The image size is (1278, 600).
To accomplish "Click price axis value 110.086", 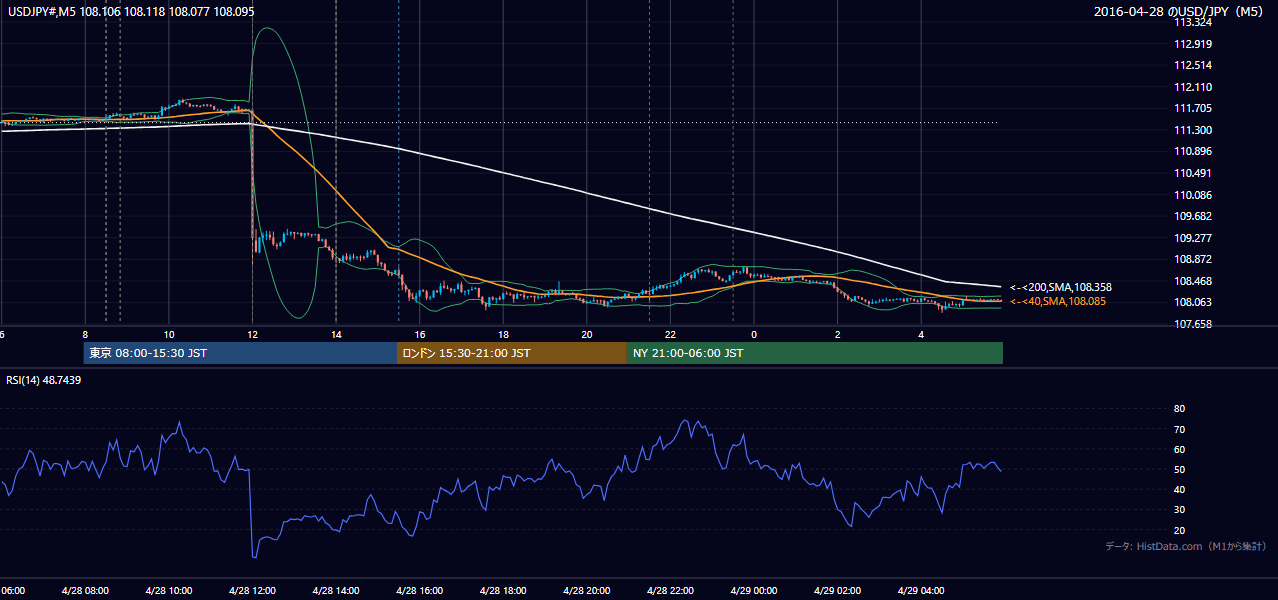I will 1193,195.
